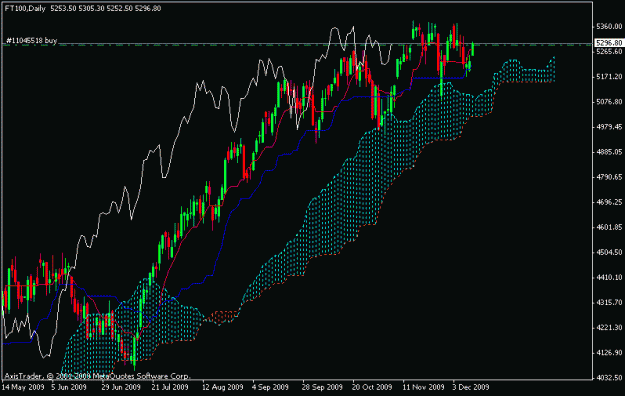Click the 5265.60 price axis label
This screenshot has width=625, height=396.
pos(609,51)
